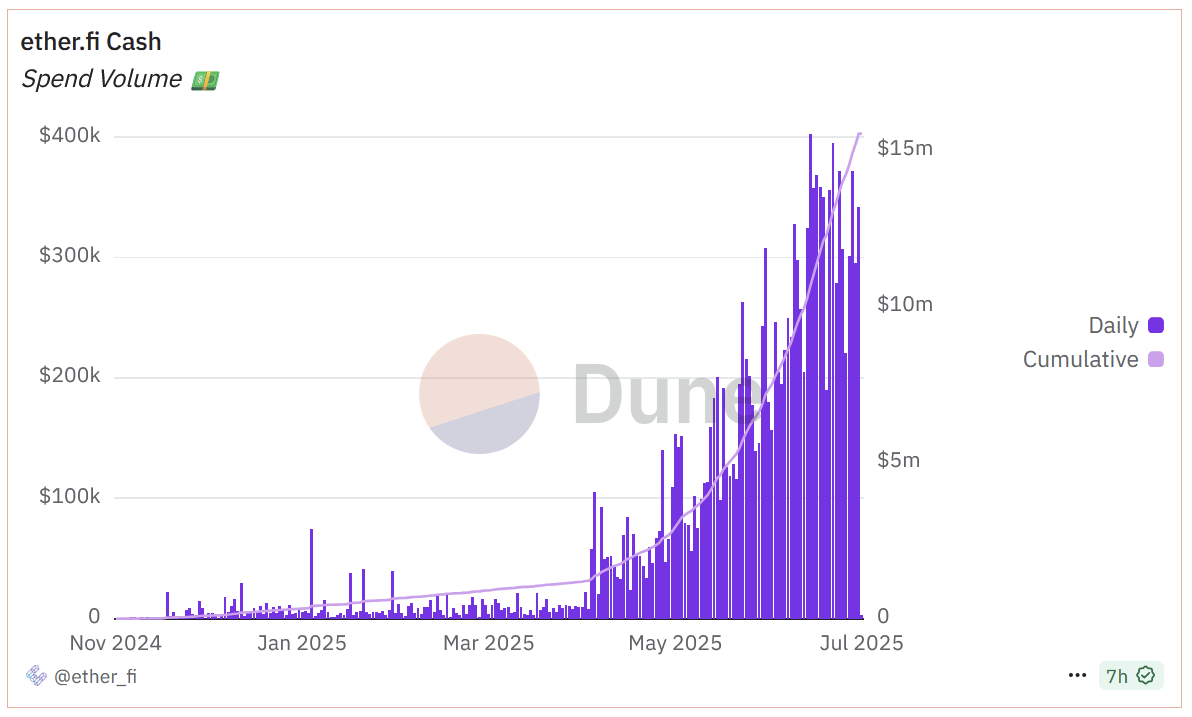Click the verified checkmark refresh icon
Screen dimensions: 1192x717
[x=1146, y=675]
